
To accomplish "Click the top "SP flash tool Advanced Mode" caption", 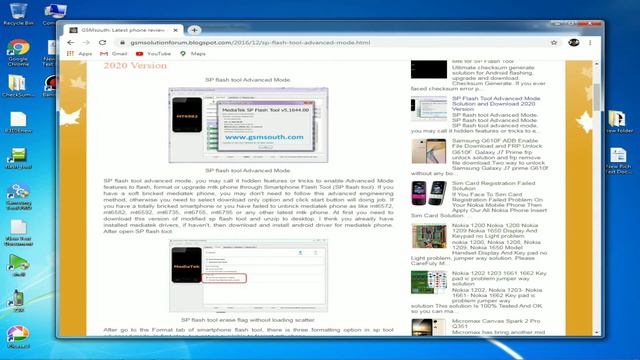I will (248, 80).
